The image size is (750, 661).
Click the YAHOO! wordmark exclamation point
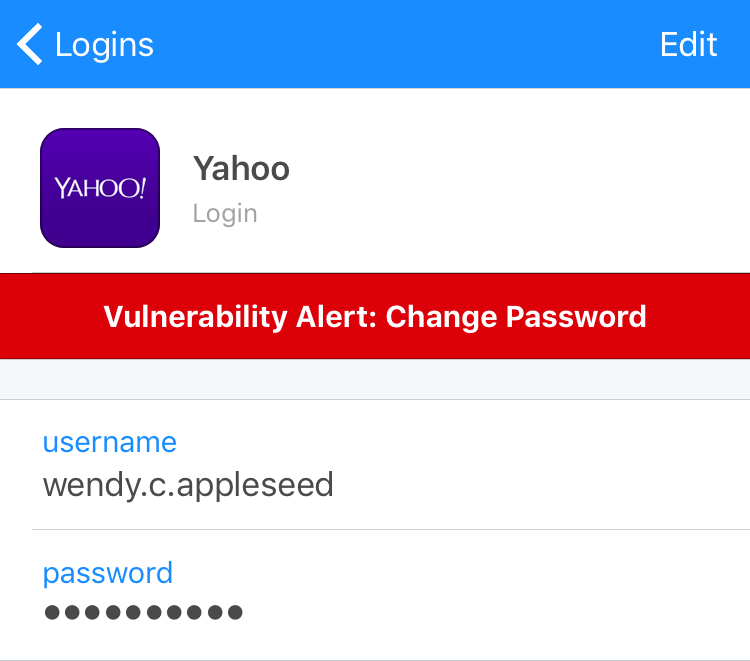(x=142, y=187)
